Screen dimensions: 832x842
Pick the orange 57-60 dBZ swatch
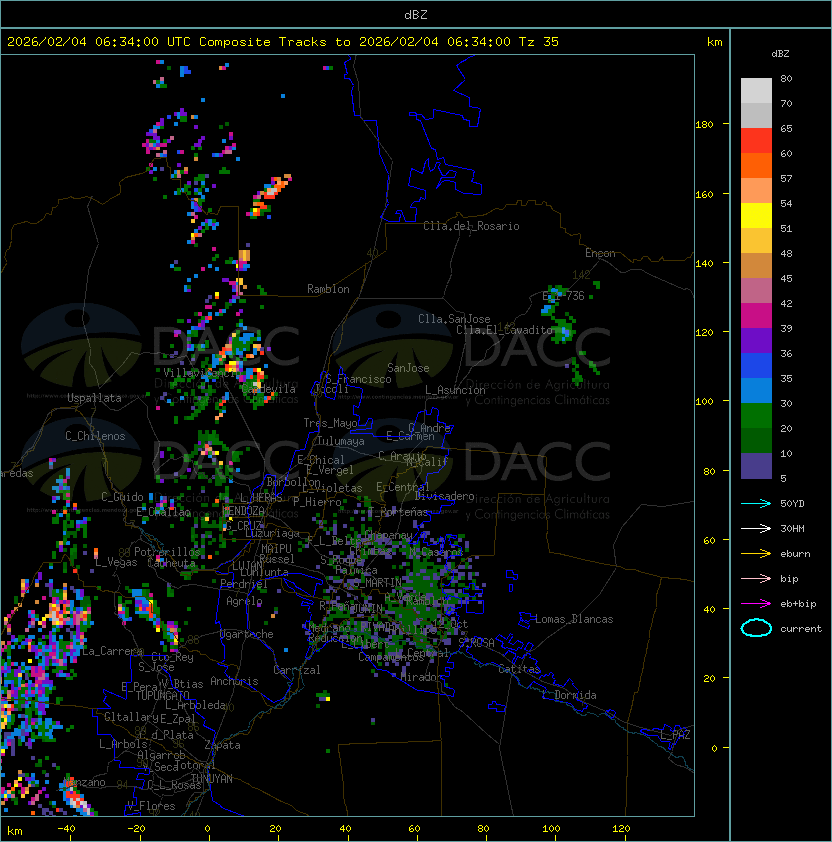(756, 165)
